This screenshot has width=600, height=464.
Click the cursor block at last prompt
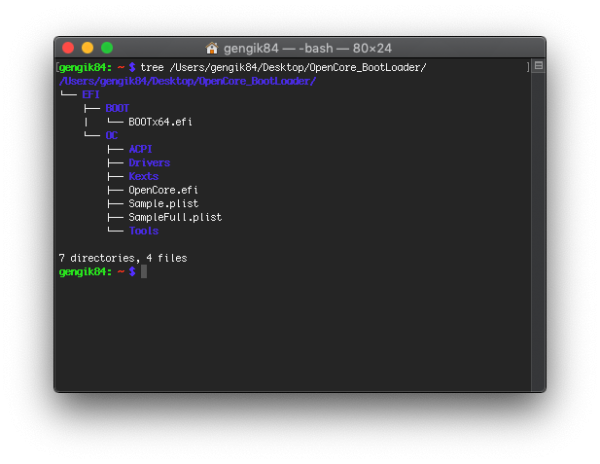144,272
